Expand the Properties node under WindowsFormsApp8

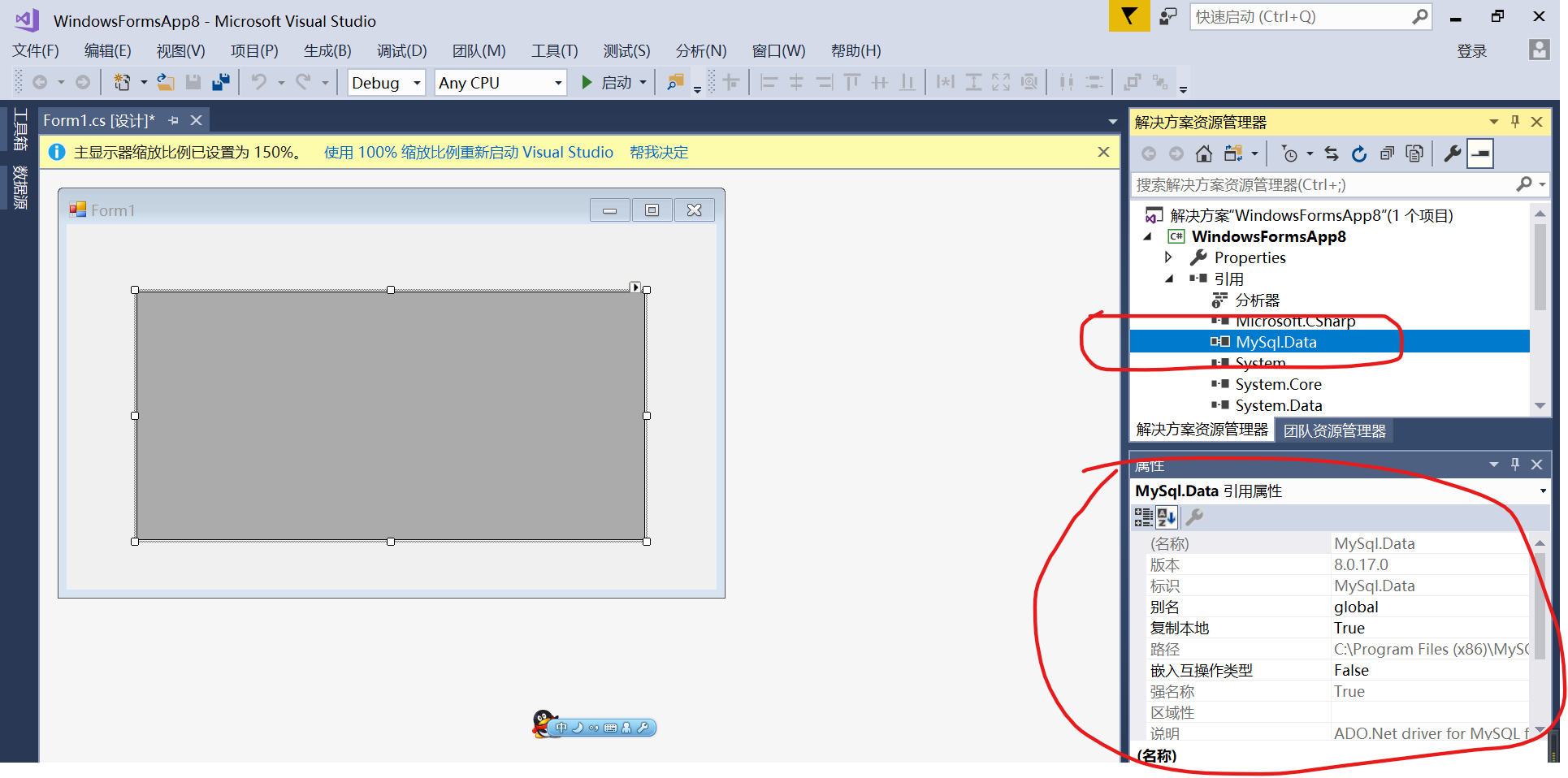pos(1168,257)
